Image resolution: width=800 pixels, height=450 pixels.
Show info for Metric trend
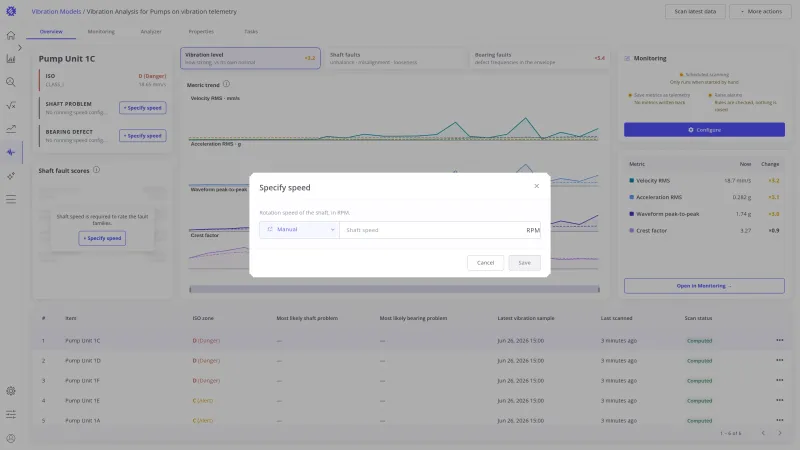coord(226,84)
